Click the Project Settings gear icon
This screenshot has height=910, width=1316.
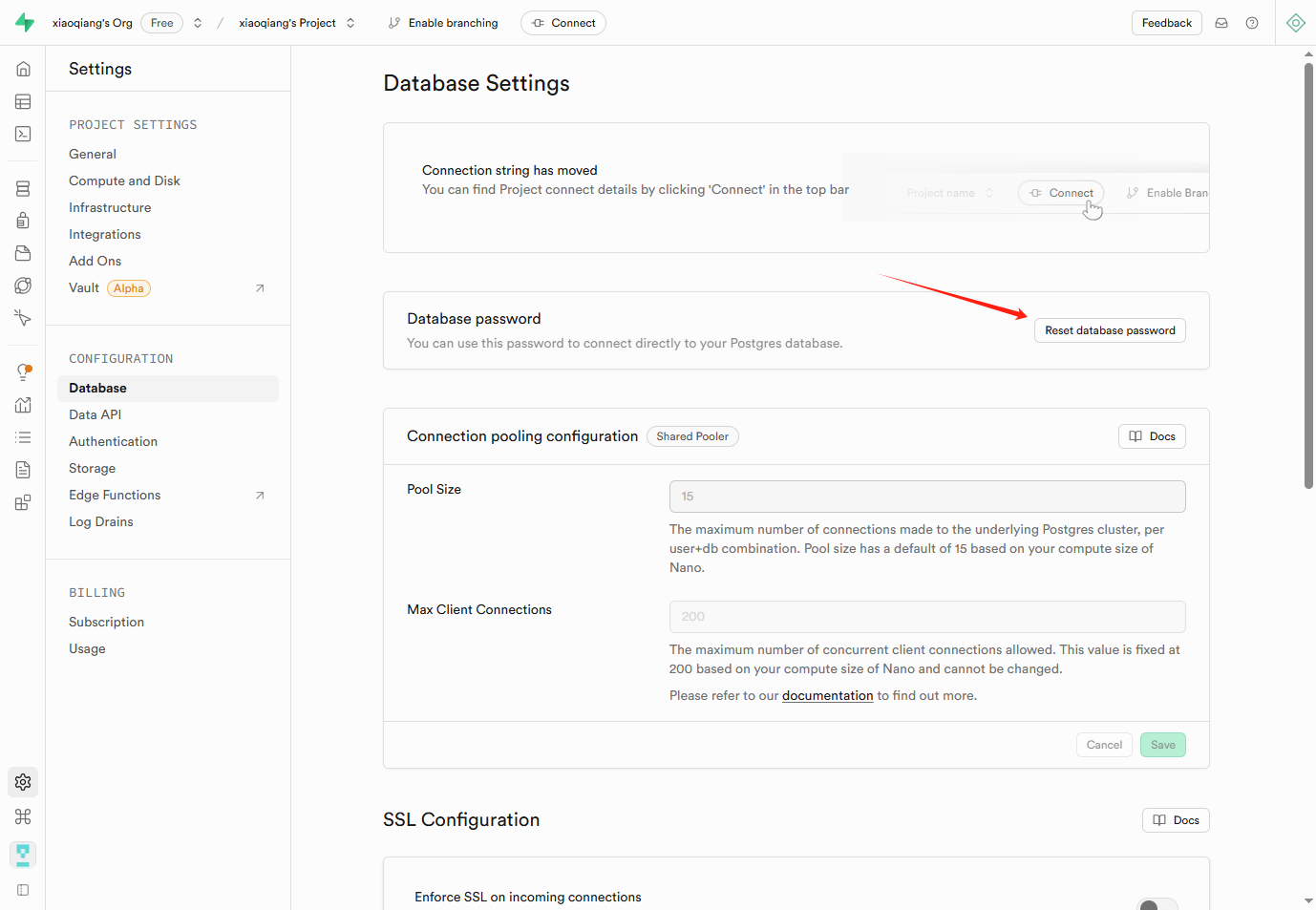coord(23,782)
